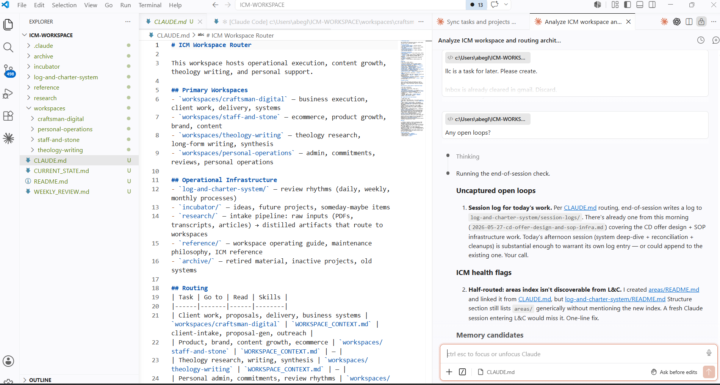Go forward using the navigation arrow

228,5
